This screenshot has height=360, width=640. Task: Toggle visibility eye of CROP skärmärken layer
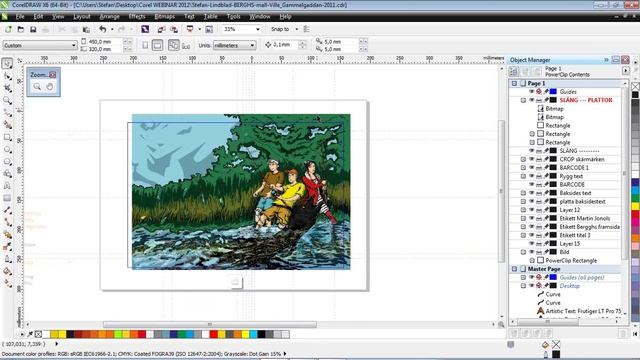pos(531,159)
